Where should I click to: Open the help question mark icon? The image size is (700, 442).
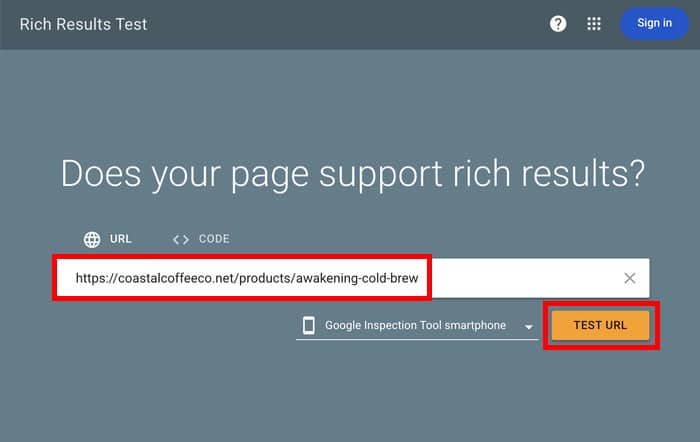tap(558, 24)
